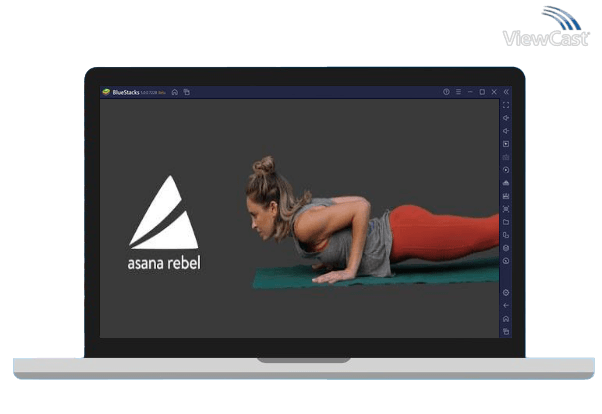
Task: Close the BlueStacks window
Action: coord(494,92)
